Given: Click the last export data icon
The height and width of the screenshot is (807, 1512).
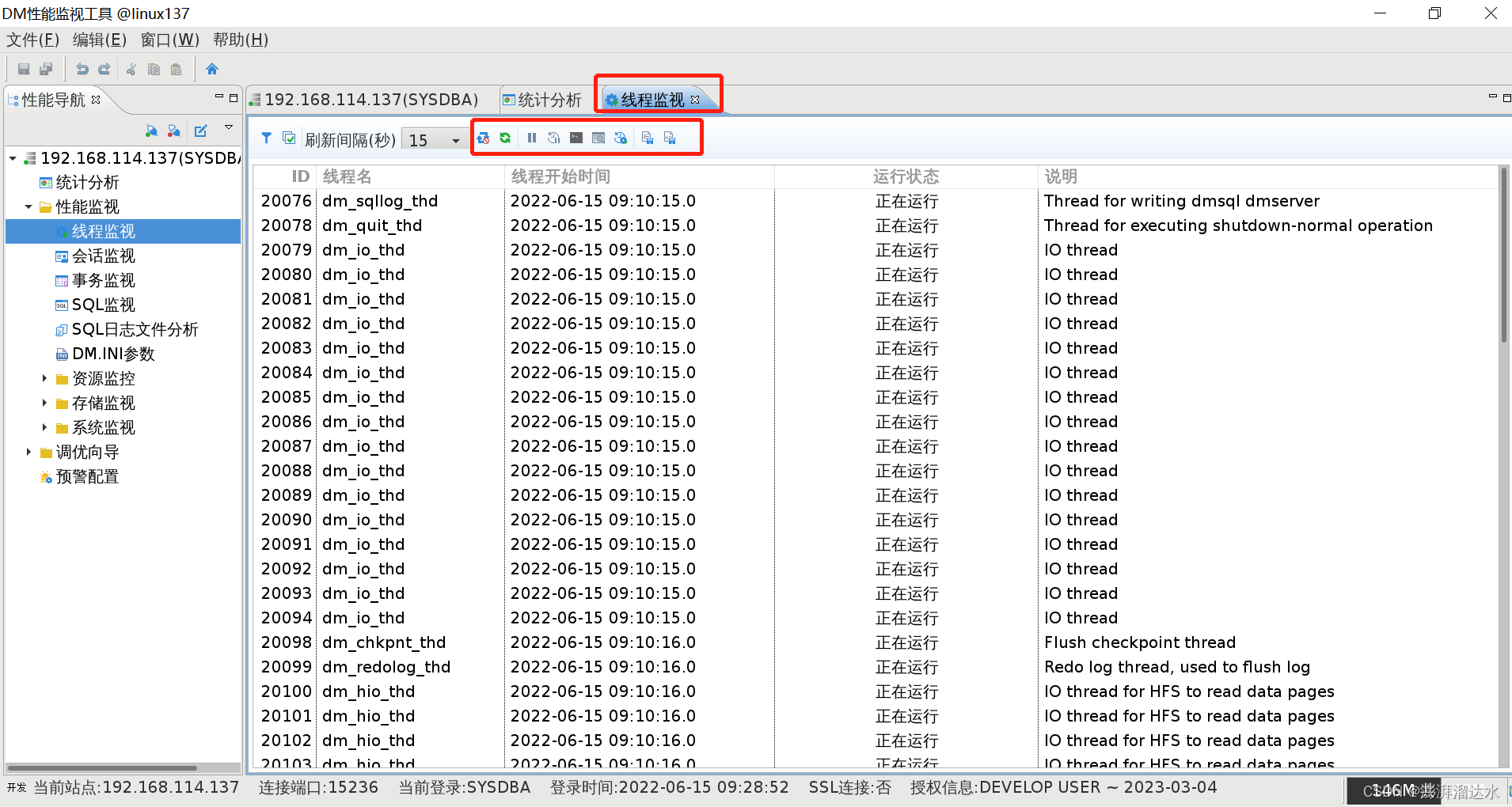Looking at the screenshot, I should pyautogui.click(x=670, y=138).
